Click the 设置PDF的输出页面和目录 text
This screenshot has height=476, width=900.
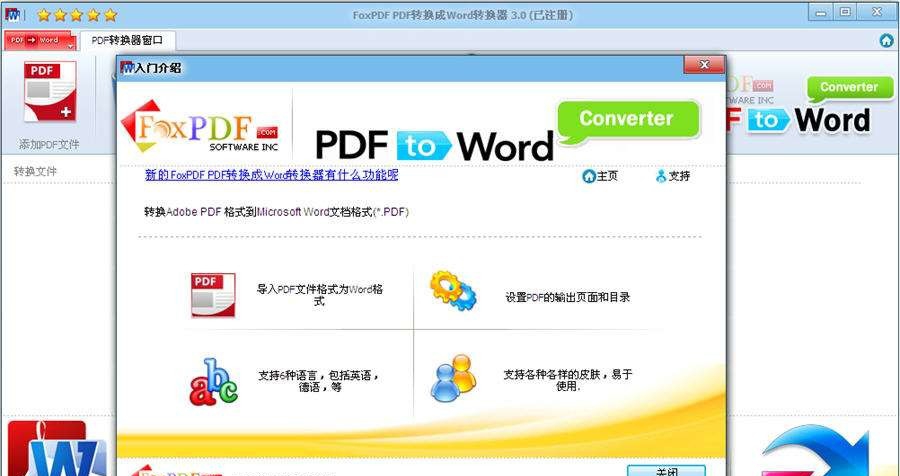(568, 297)
